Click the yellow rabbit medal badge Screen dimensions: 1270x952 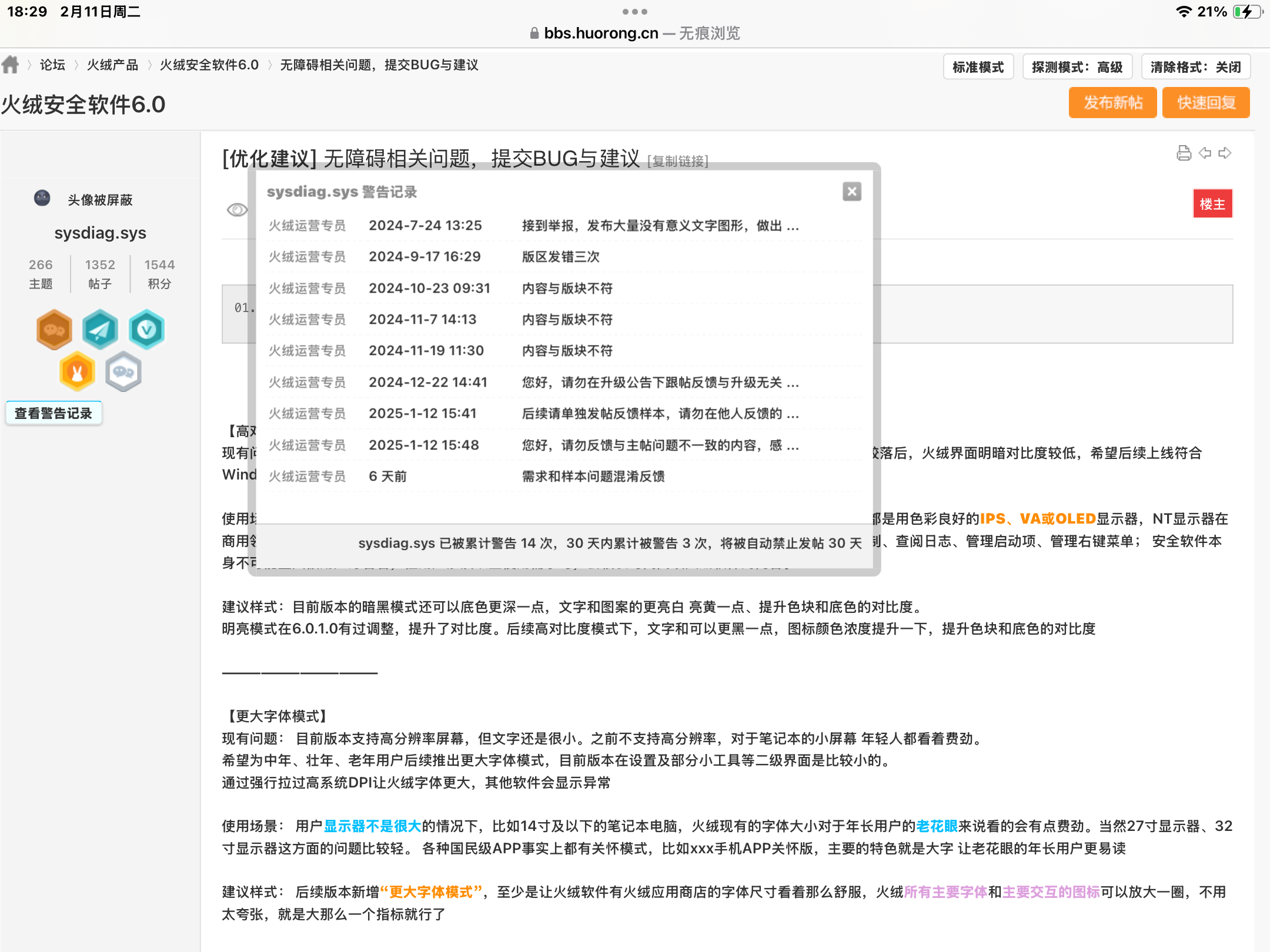(x=77, y=372)
